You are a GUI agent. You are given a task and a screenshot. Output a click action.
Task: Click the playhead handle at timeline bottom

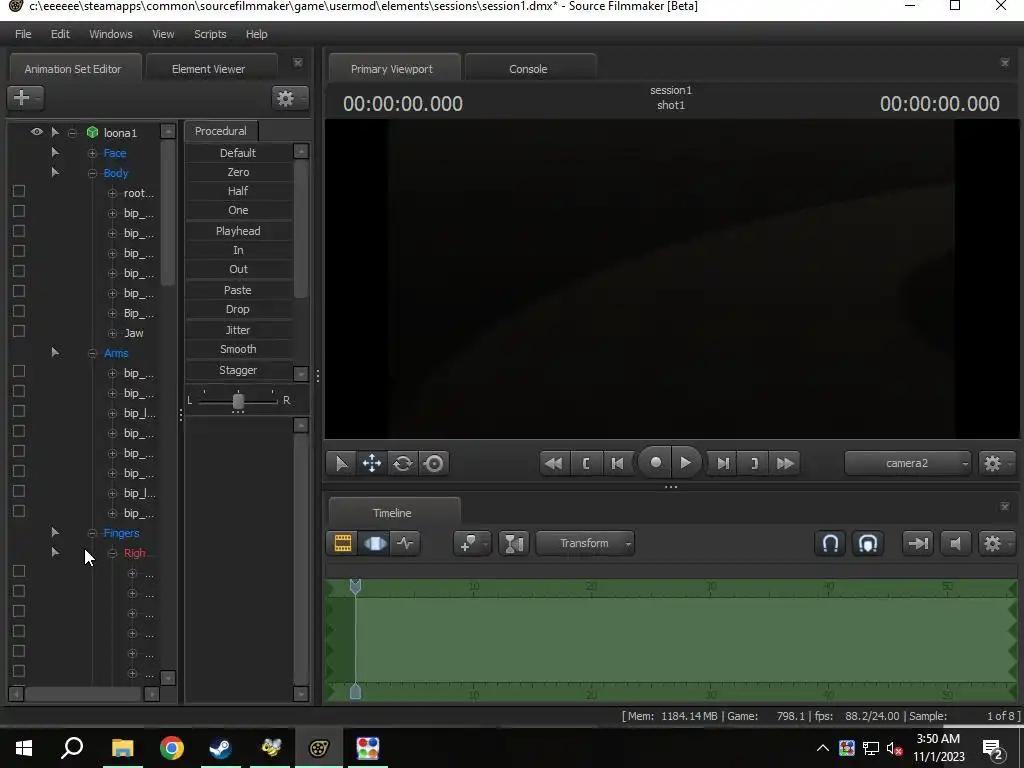[355, 692]
